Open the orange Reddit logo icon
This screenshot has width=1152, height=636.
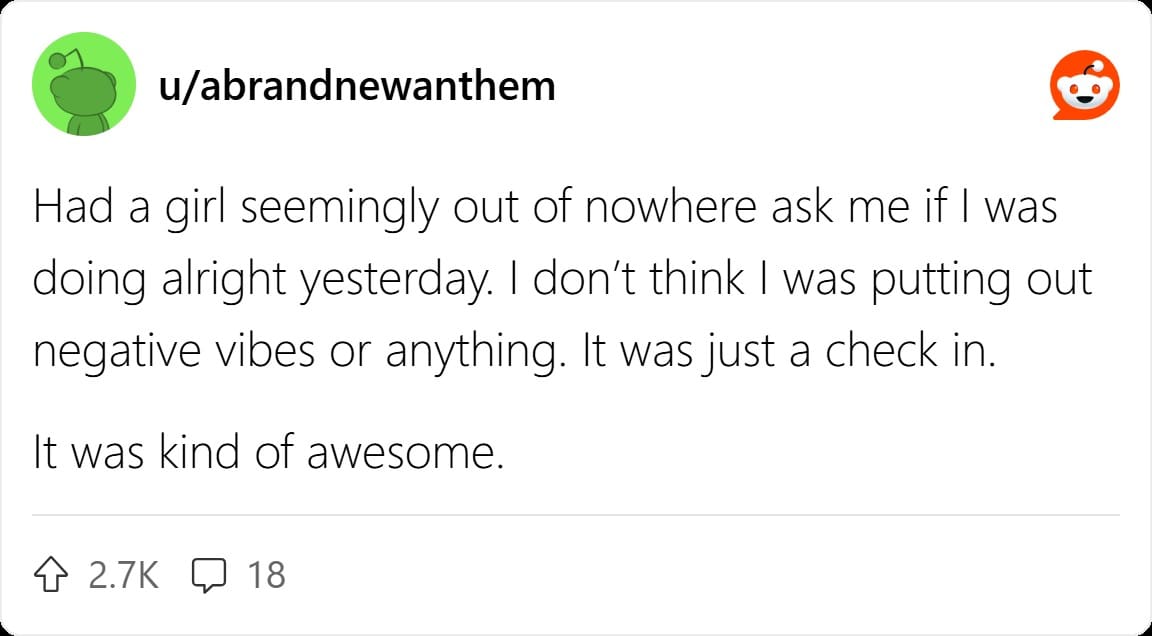(1085, 85)
